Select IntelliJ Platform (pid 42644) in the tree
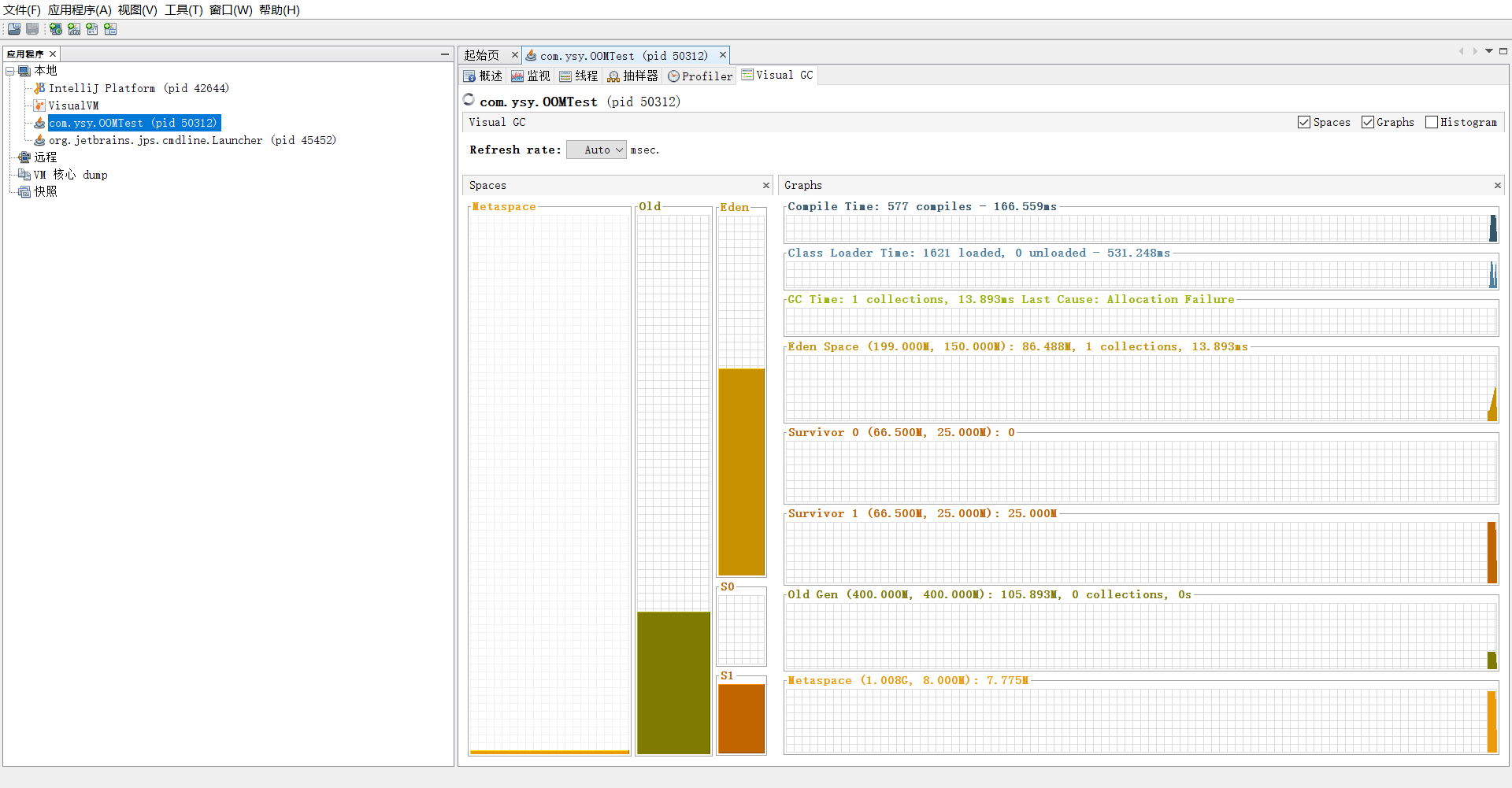This screenshot has height=788, width=1512. (139, 88)
